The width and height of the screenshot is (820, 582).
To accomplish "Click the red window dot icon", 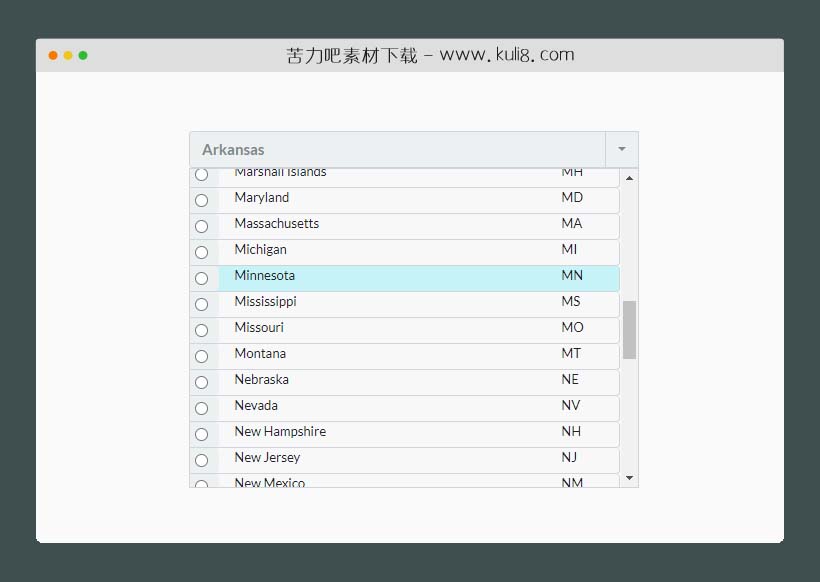I will pos(53,55).
